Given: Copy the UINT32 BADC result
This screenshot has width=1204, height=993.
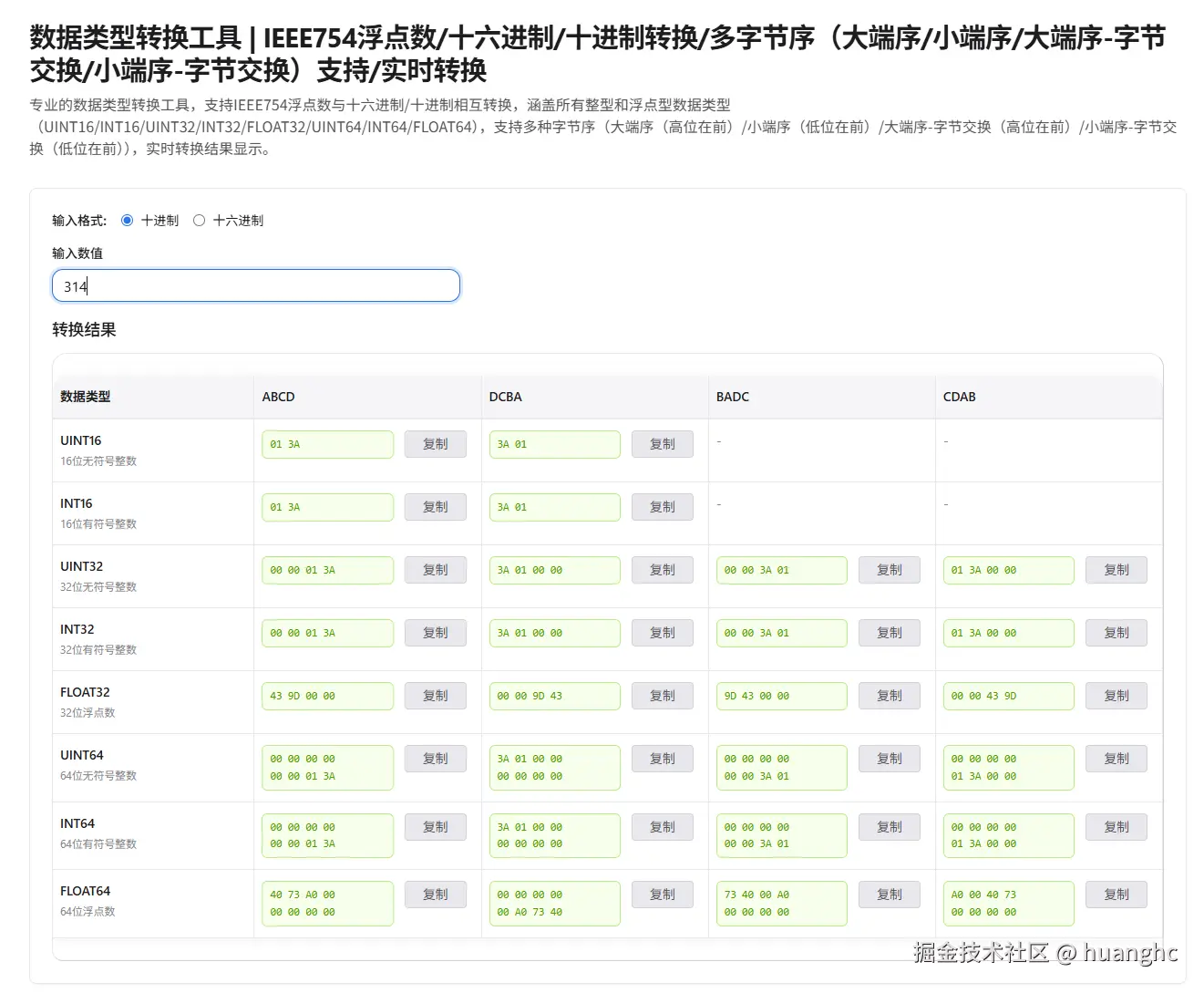Looking at the screenshot, I should [889, 570].
